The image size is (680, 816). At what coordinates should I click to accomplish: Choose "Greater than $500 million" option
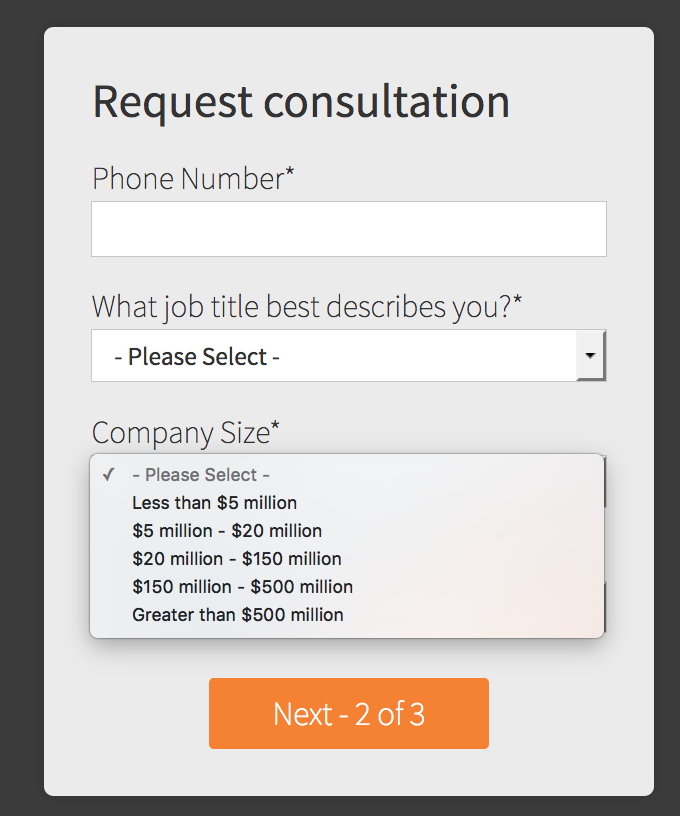click(238, 615)
